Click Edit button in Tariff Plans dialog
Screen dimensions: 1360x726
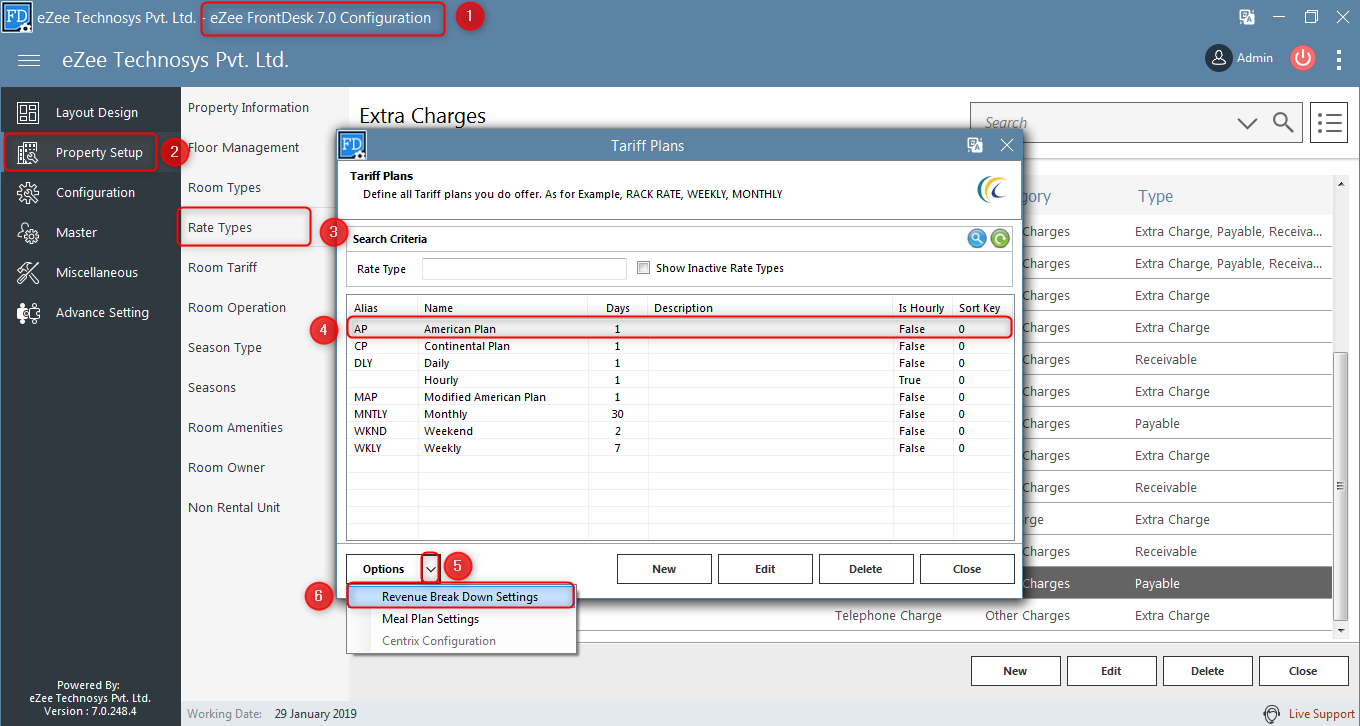tap(765, 569)
